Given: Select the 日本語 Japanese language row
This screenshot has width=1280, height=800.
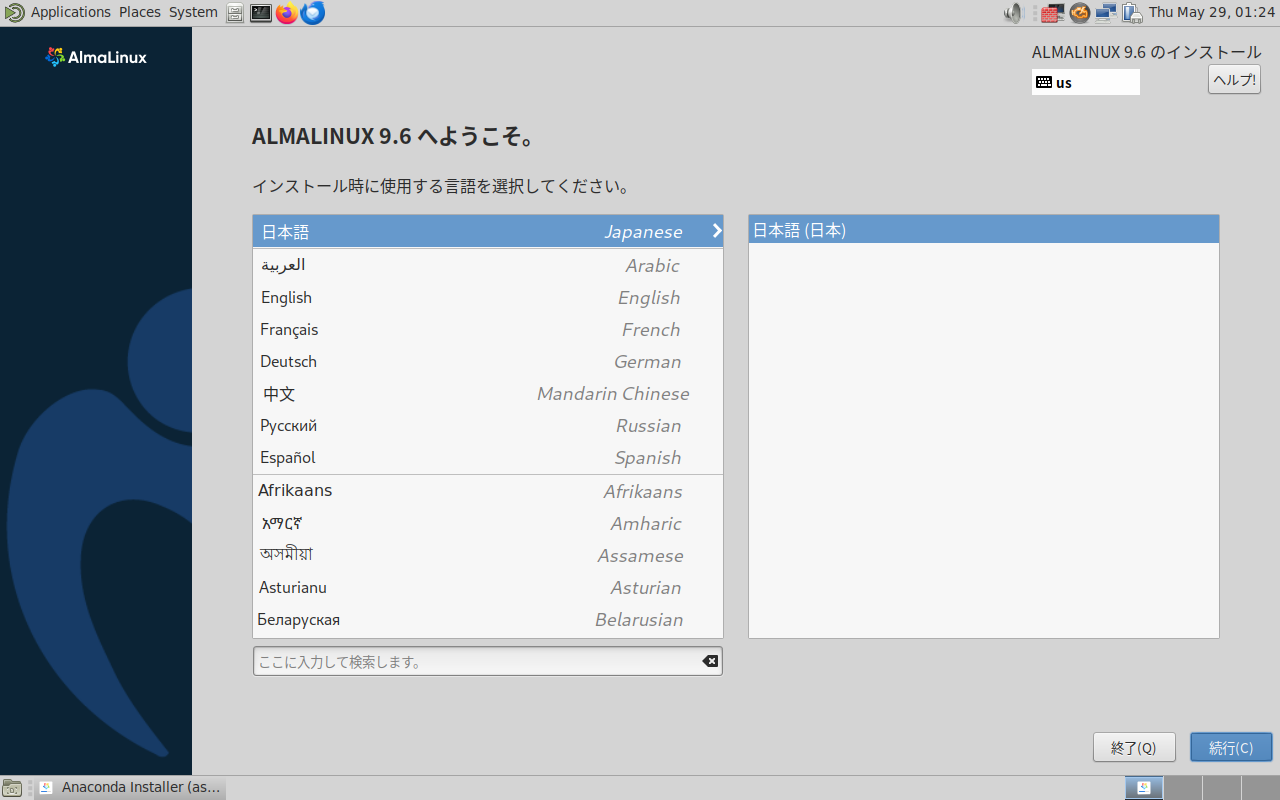Looking at the screenshot, I should (x=488, y=231).
